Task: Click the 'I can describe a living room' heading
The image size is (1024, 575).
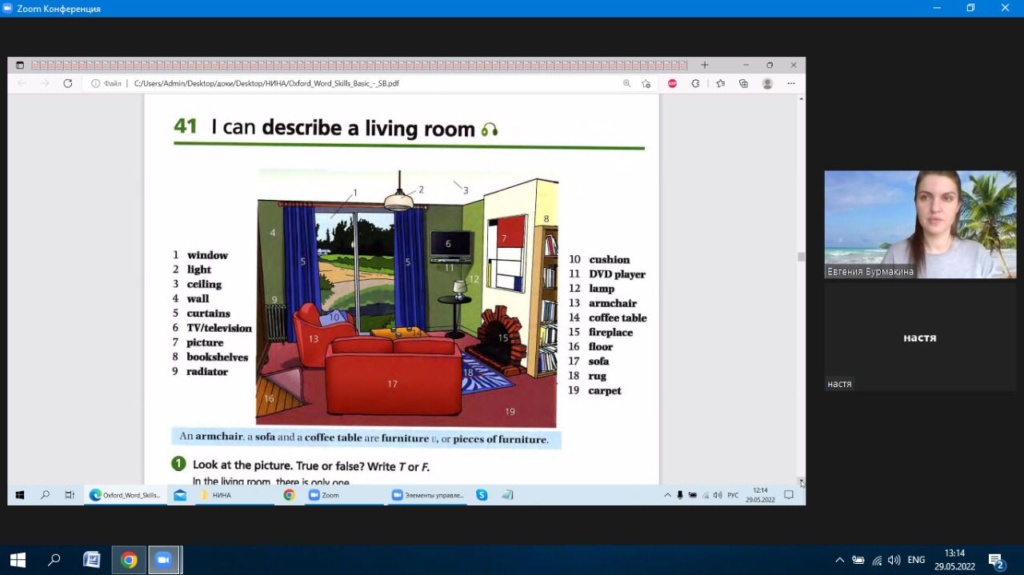Action: (x=343, y=127)
